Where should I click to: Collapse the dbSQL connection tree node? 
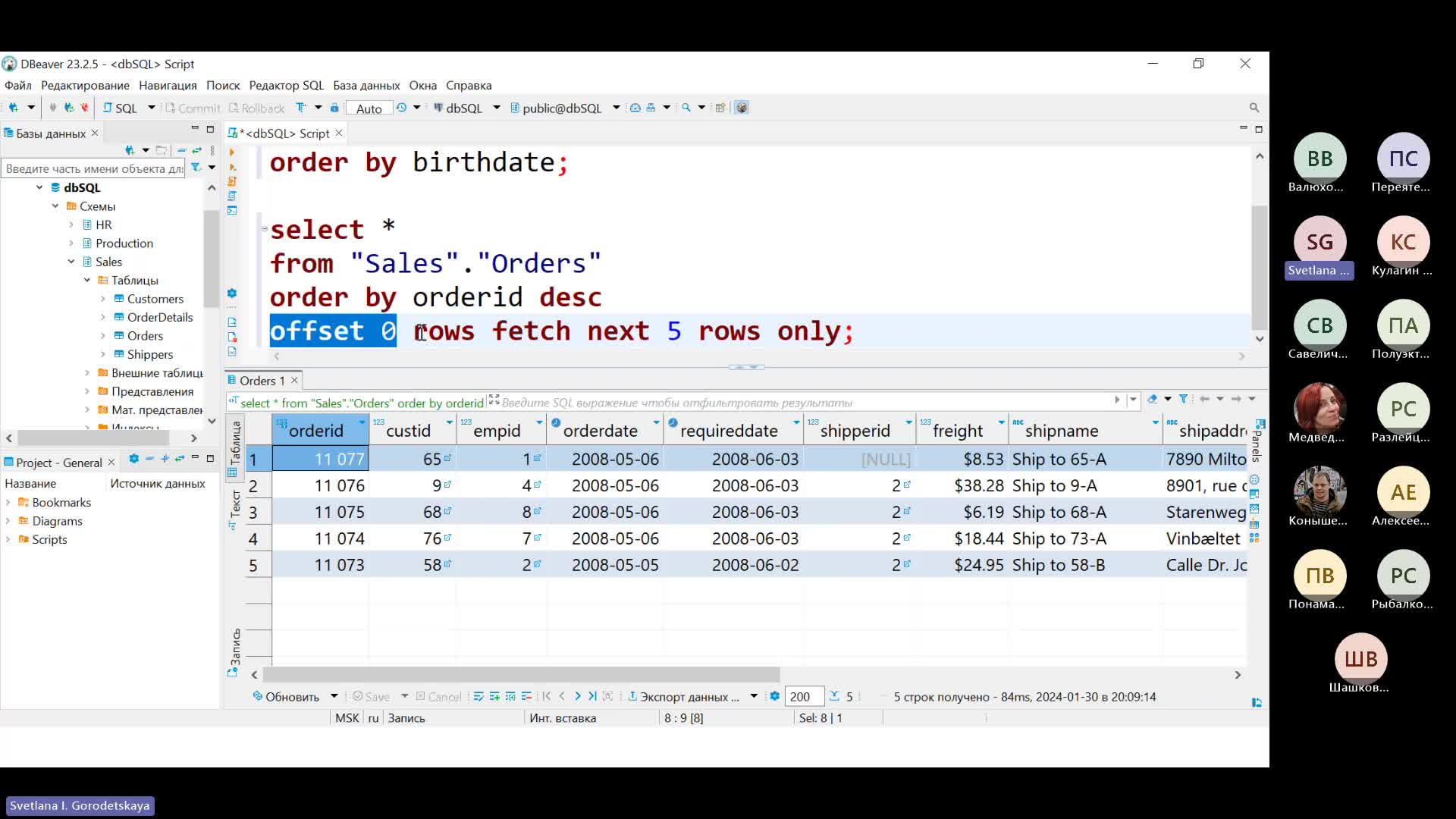tap(39, 187)
